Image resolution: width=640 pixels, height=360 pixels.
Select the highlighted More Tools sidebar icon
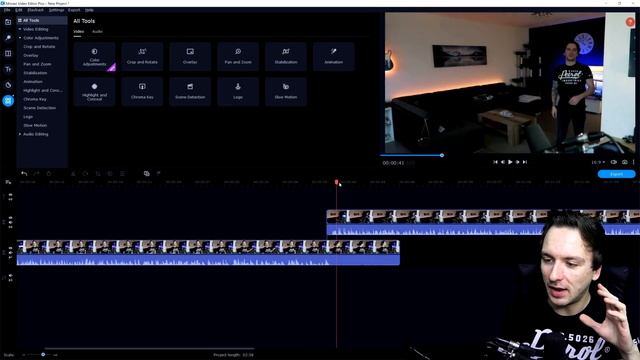[x=8, y=100]
